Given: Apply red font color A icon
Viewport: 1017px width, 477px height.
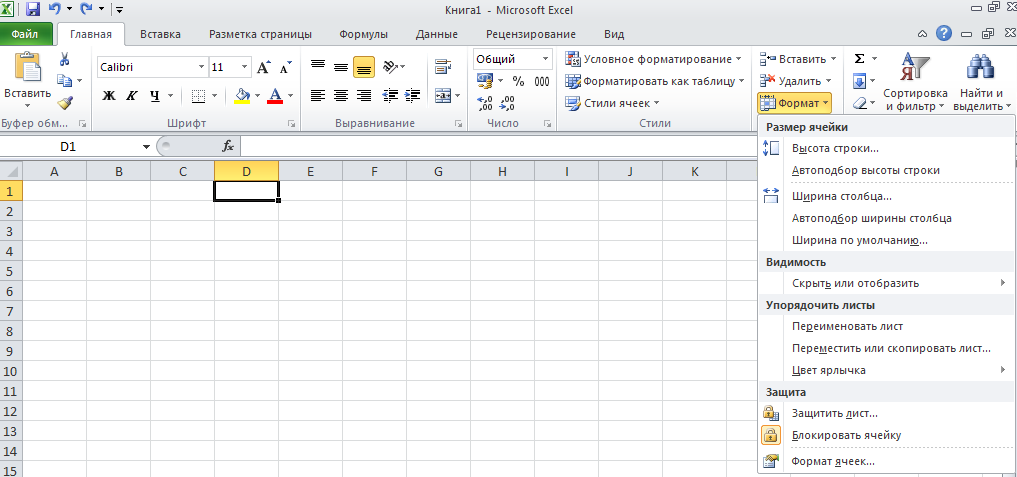Looking at the screenshot, I should tap(275, 96).
